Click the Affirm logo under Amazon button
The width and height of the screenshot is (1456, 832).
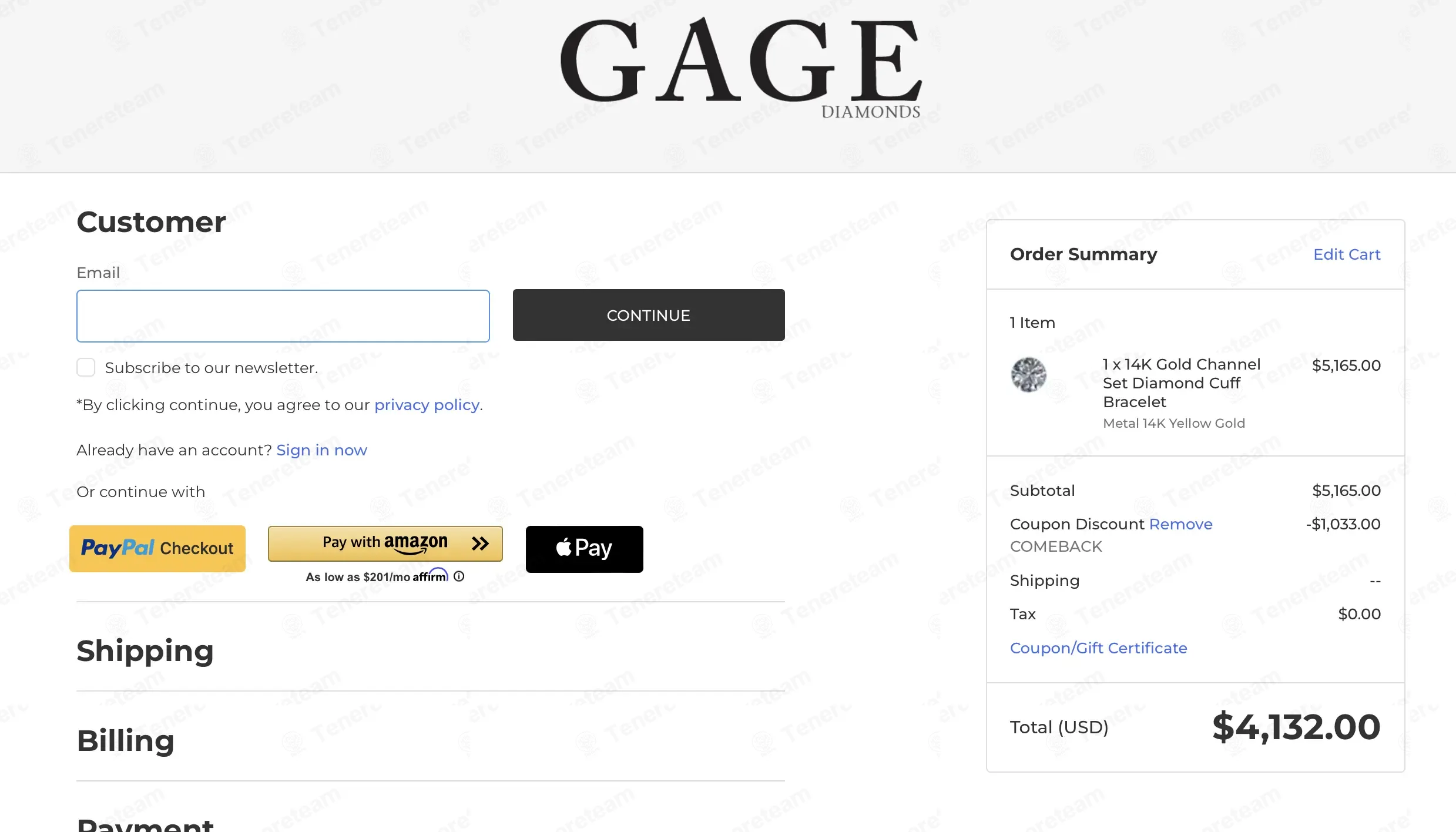pos(430,576)
